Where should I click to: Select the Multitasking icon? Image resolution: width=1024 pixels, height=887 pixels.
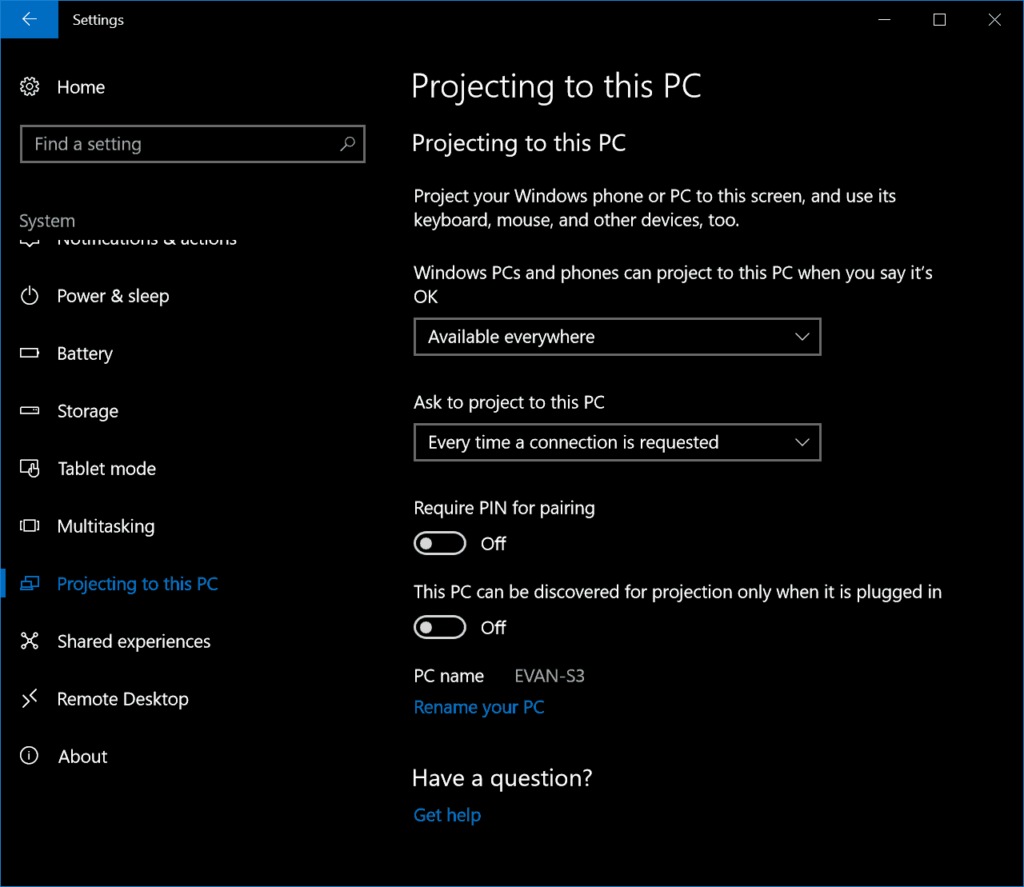pos(30,526)
